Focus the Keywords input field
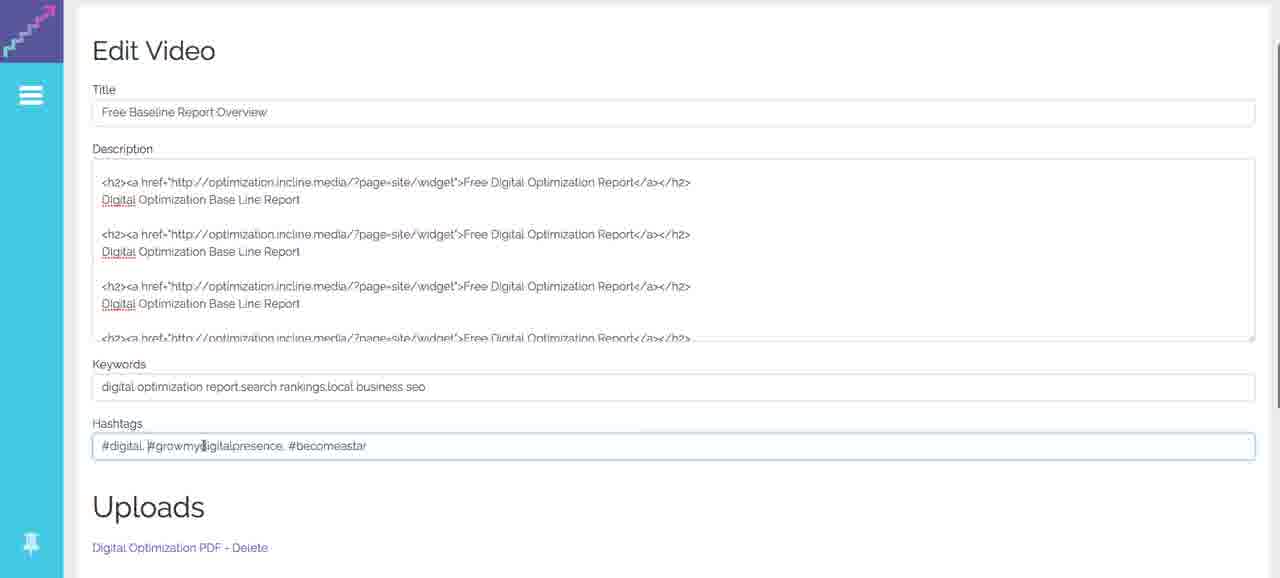This screenshot has height=578, width=1280. pyautogui.click(x=673, y=387)
